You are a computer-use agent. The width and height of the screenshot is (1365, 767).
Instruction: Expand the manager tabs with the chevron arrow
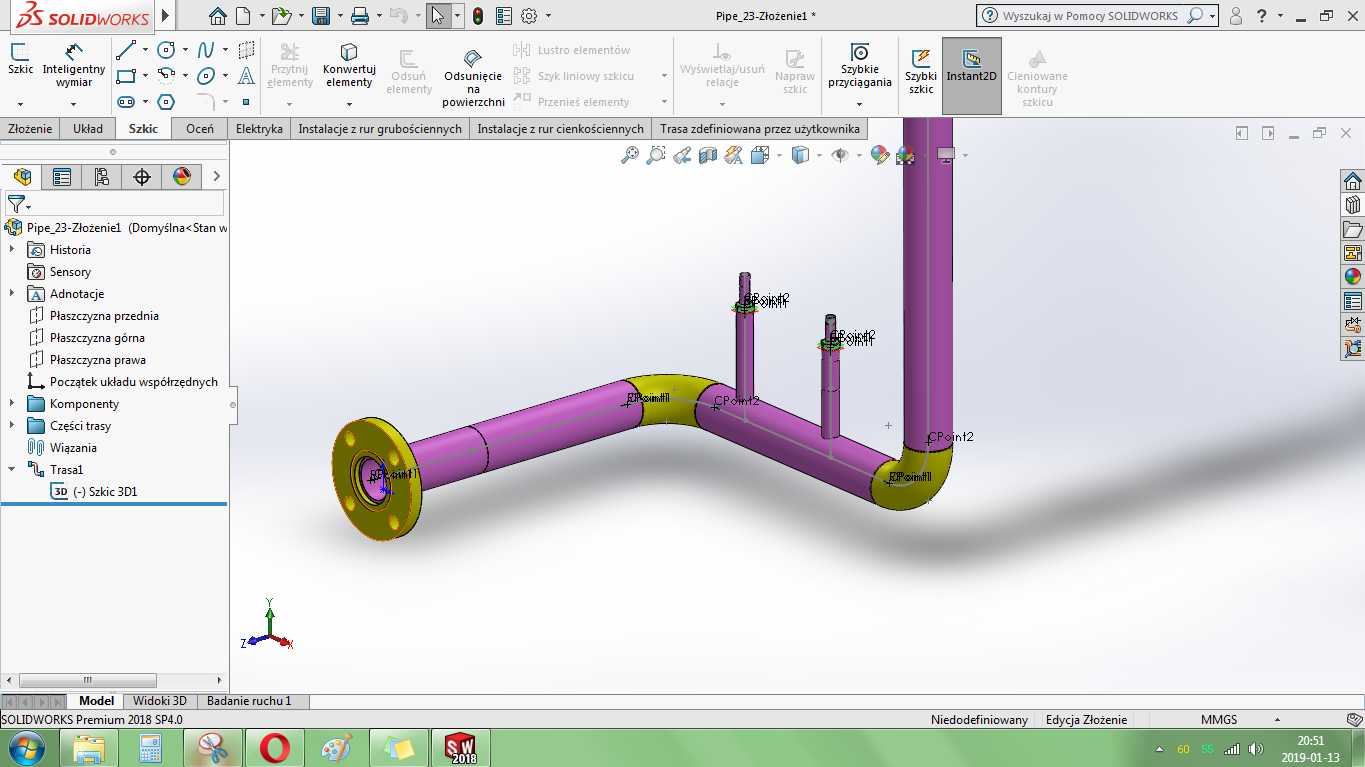216,177
